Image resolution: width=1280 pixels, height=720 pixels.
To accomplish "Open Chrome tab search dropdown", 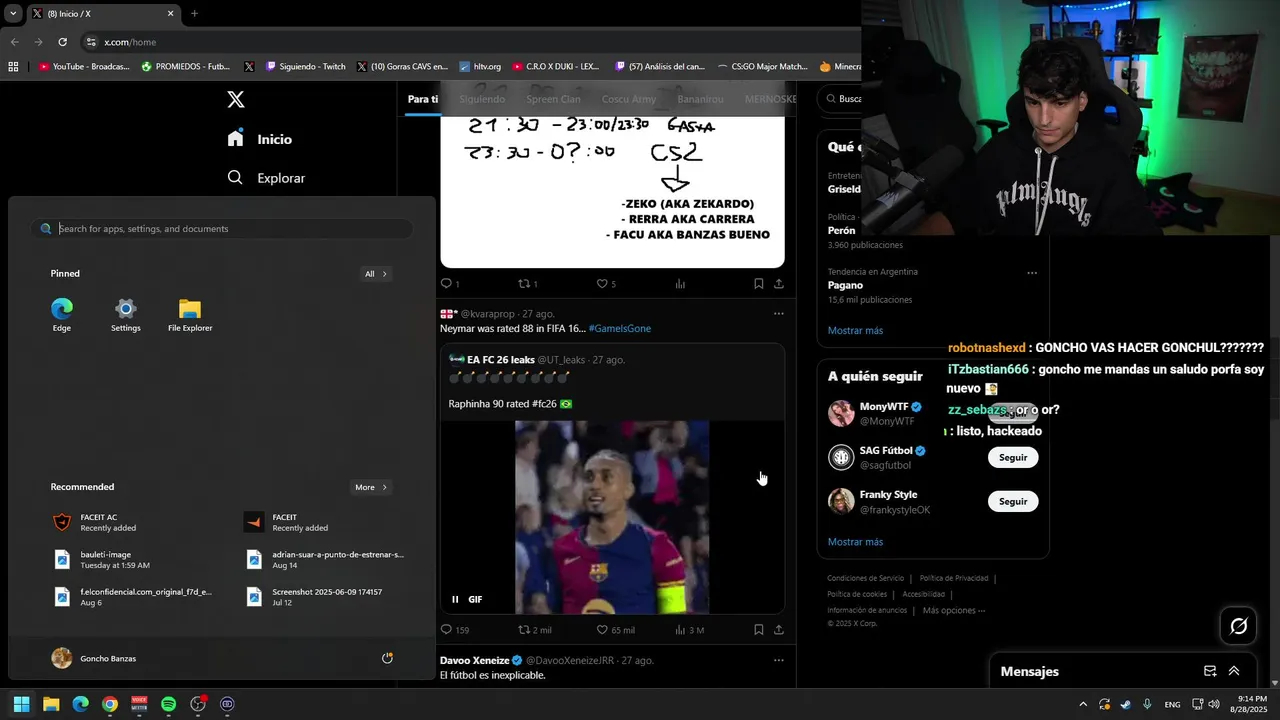I will (x=13, y=14).
